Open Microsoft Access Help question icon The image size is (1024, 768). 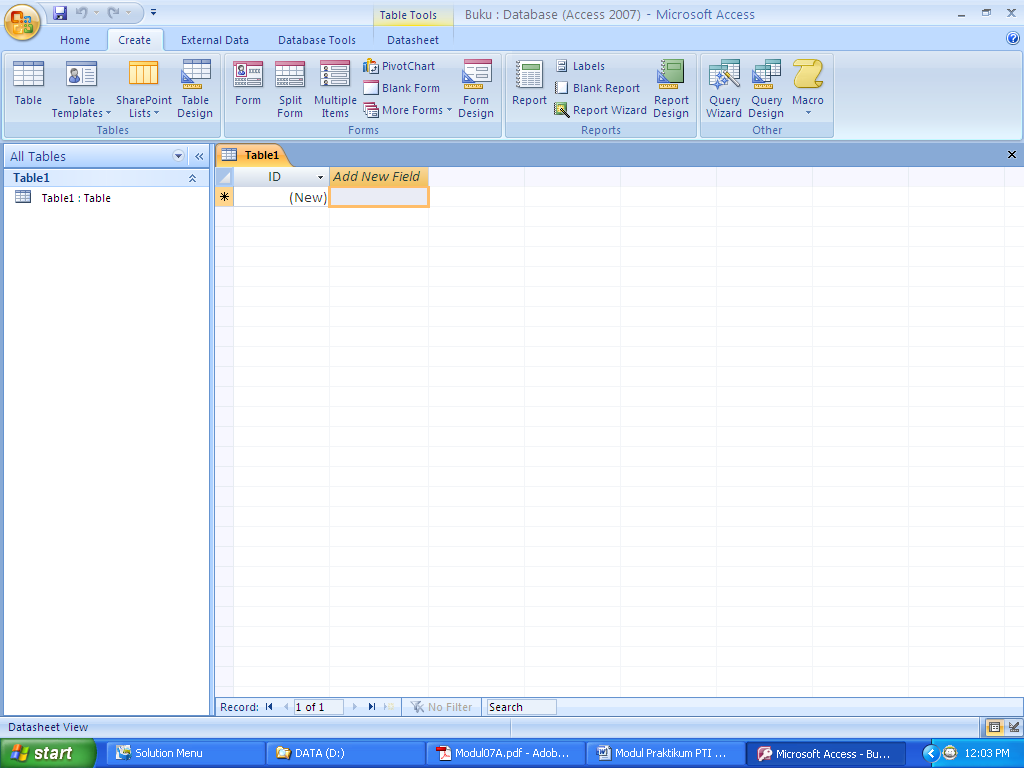(x=1013, y=39)
